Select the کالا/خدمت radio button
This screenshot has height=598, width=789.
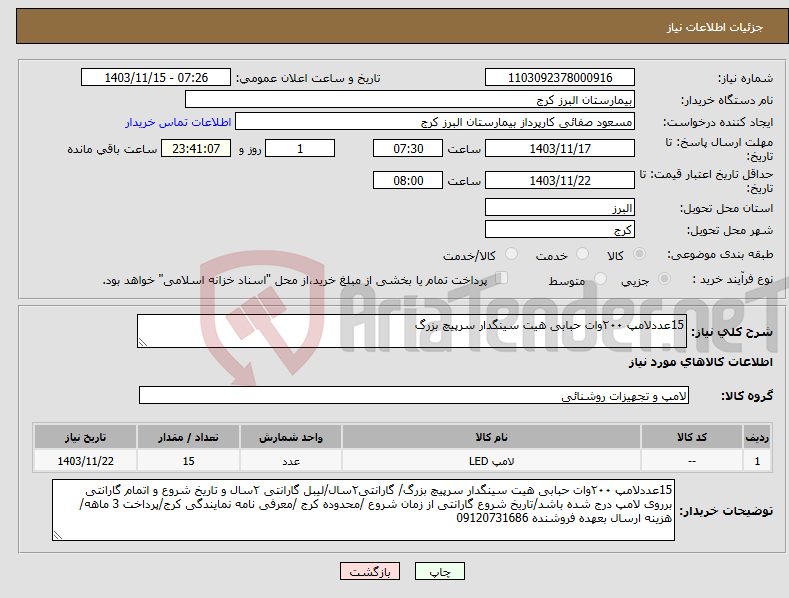pos(511,254)
